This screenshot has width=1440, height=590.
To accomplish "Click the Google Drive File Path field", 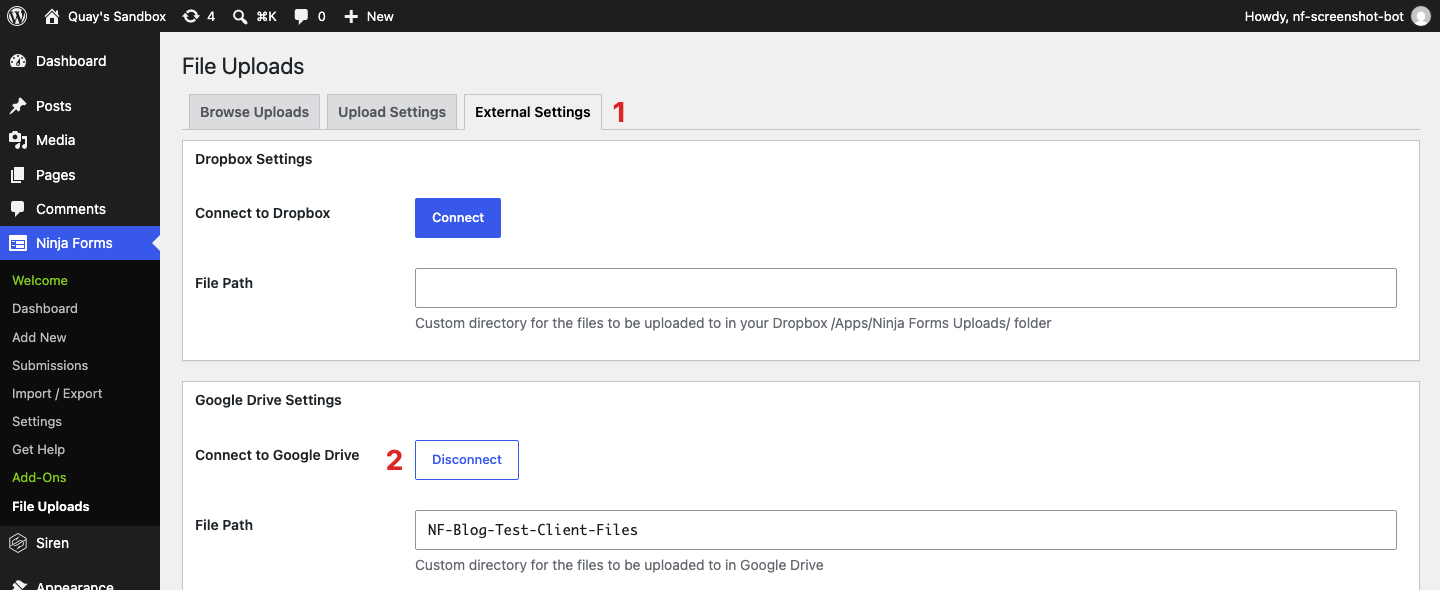I will 906,530.
